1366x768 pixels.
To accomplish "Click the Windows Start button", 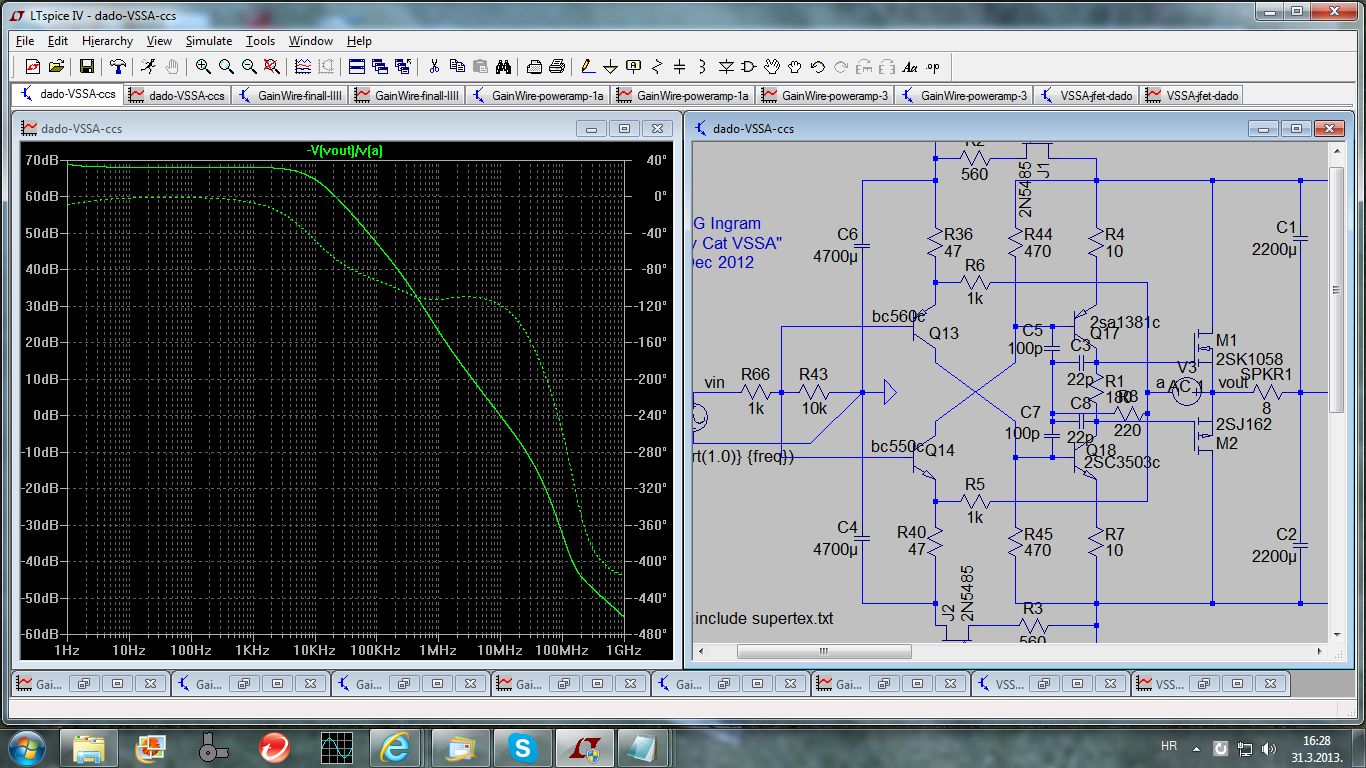I will 25,747.
